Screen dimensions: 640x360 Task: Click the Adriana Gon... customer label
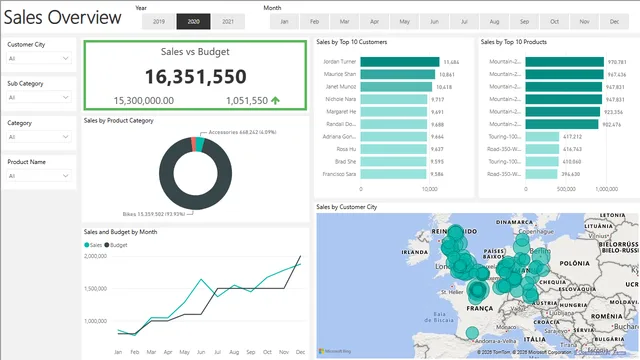pyautogui.click(x=339, y=137)
